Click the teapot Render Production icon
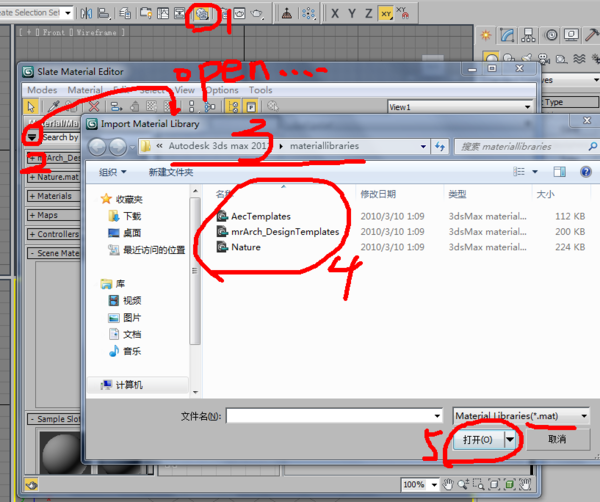The height and width of the screenshot is (502, 600). tap(257, 14)
